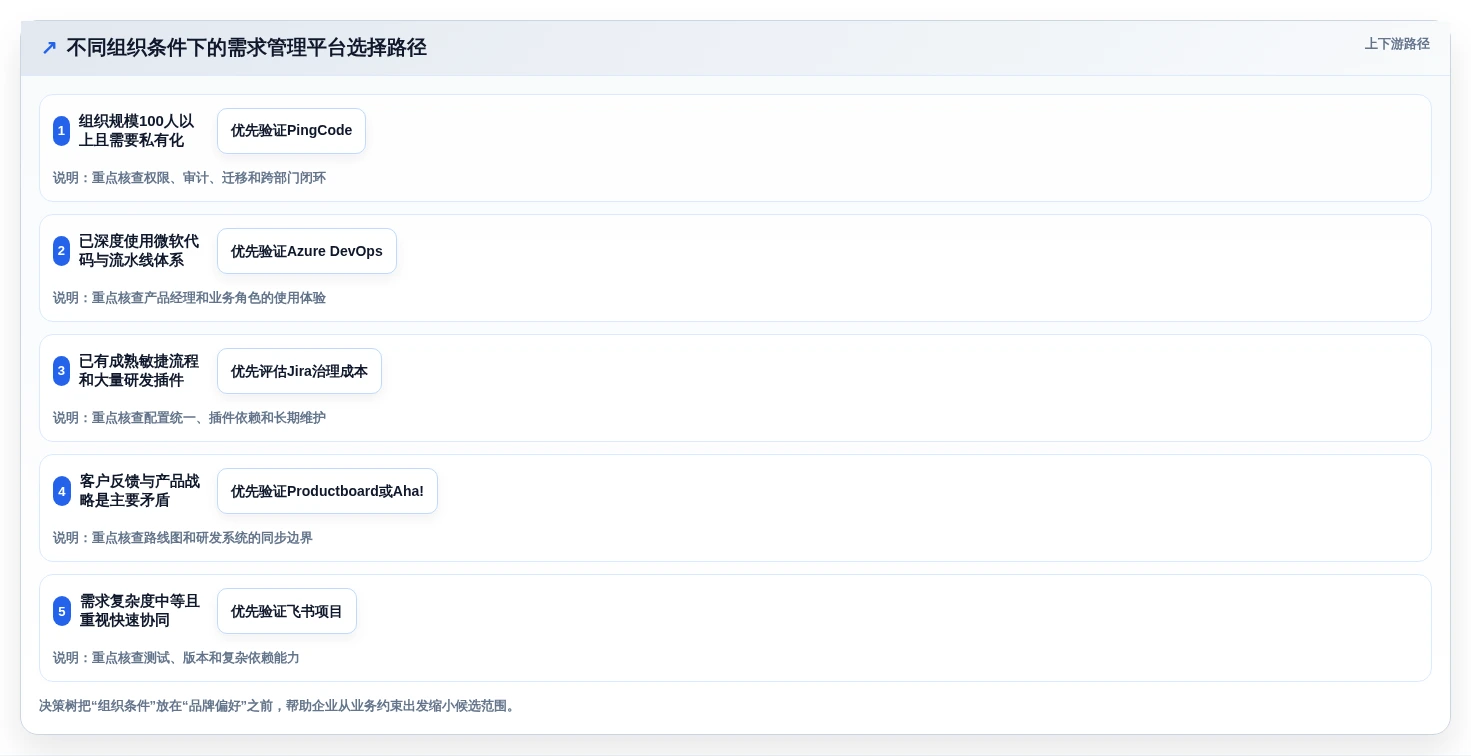Image resolution: width=1471 pixels, height=756 pixels.
Task: Click condition 组织规模100人以上且需要私有化
Action: coord(137,131)
